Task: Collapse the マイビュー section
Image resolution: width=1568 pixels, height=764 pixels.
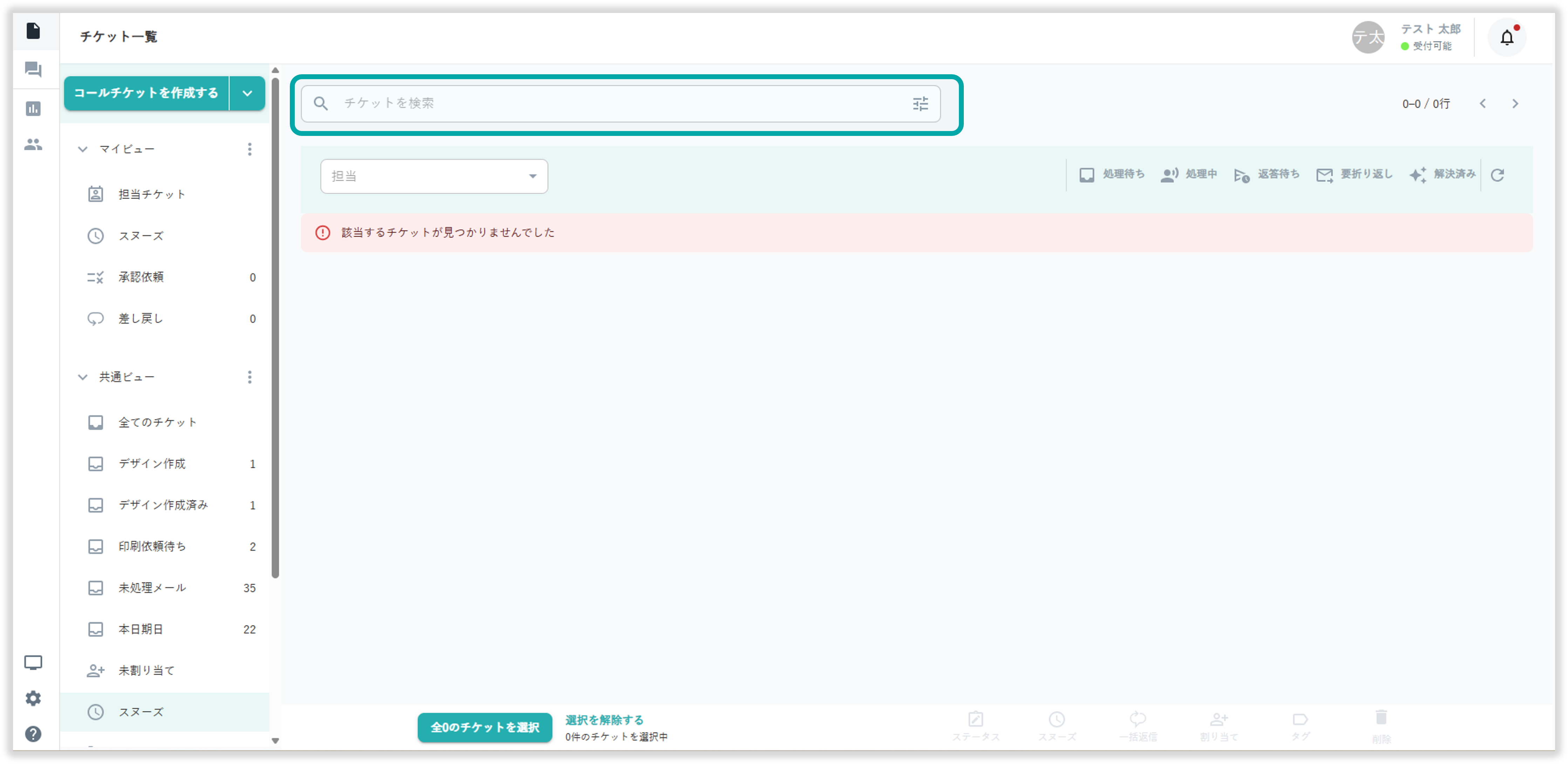Action: (x=83, y=149)
